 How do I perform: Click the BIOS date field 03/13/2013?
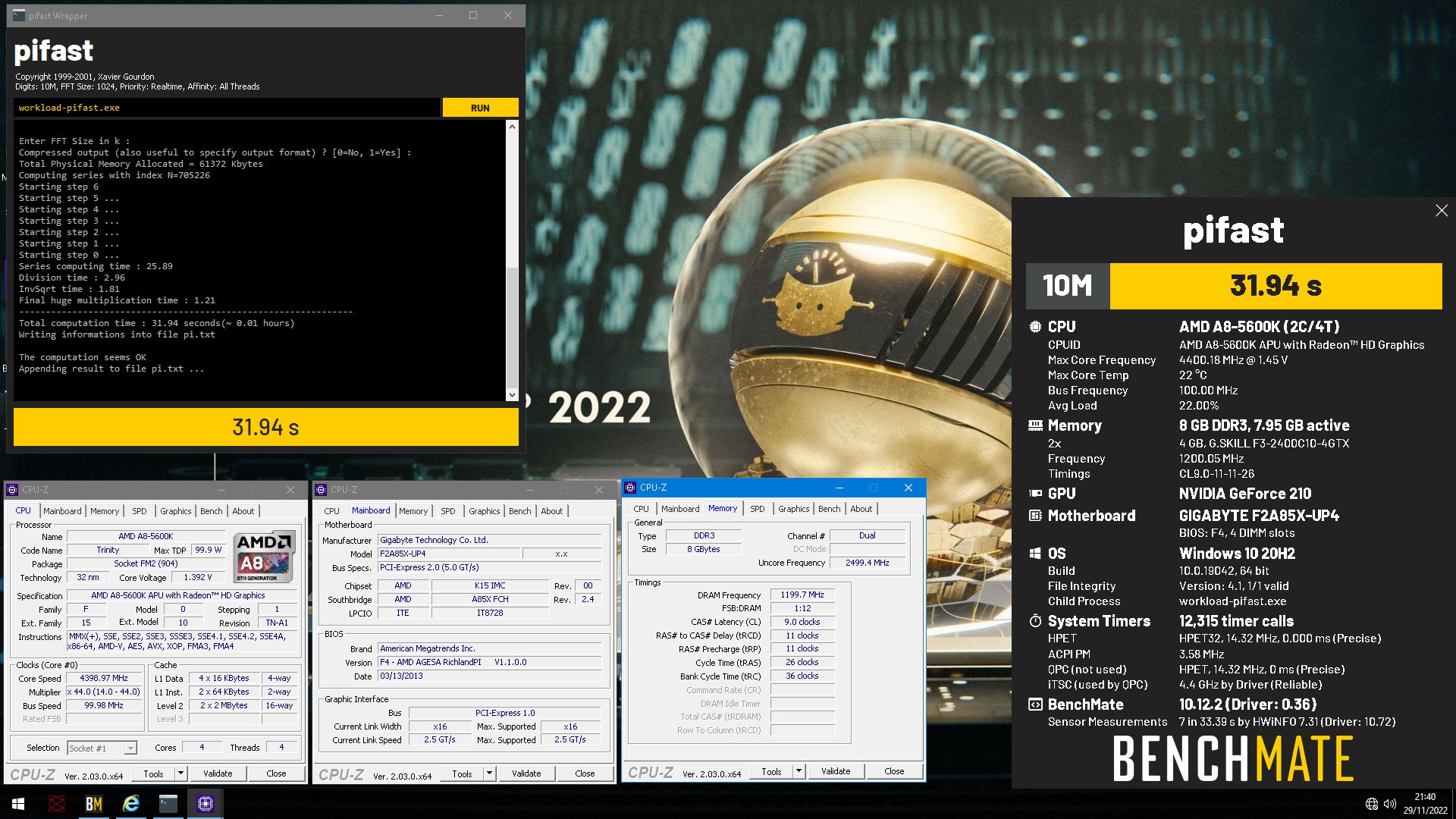point(490,676)
